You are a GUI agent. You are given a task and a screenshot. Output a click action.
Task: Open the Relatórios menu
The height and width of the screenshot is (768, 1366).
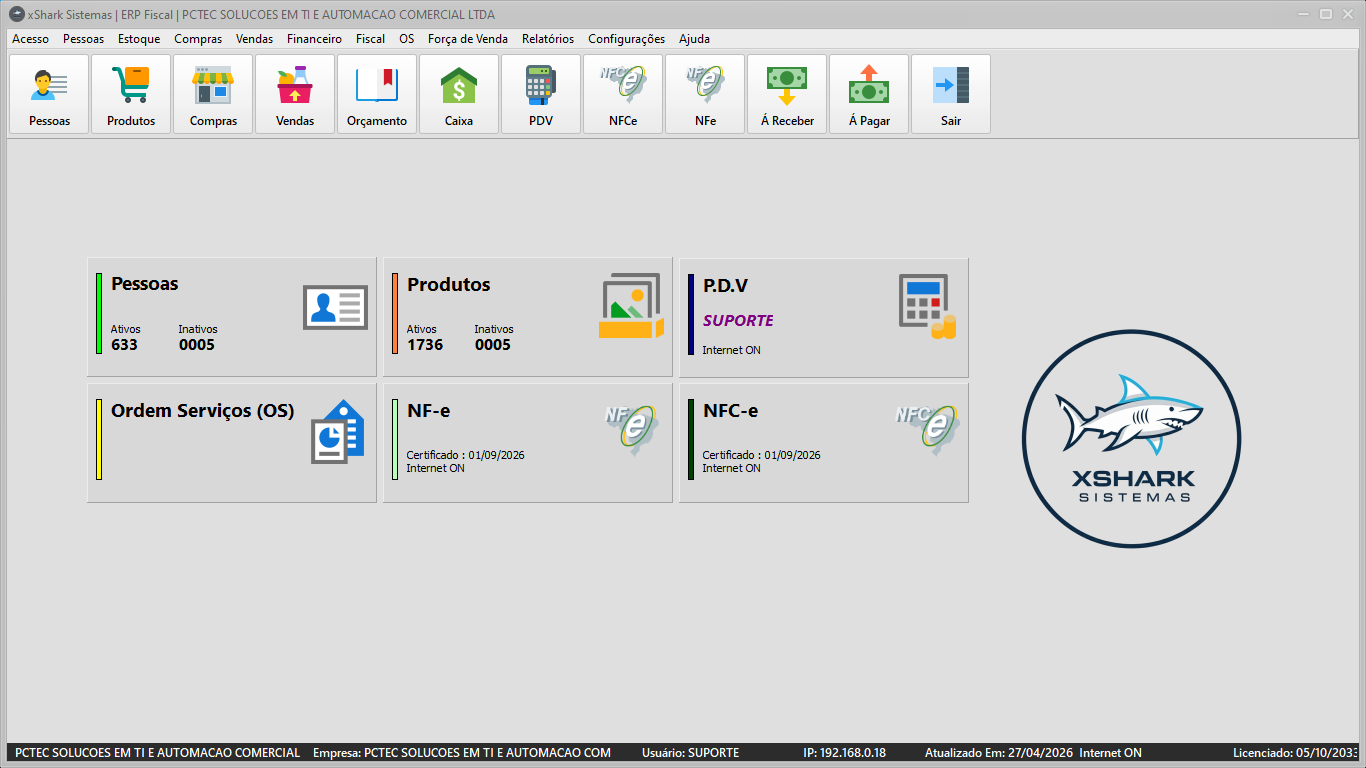click(x=548, y=39)
